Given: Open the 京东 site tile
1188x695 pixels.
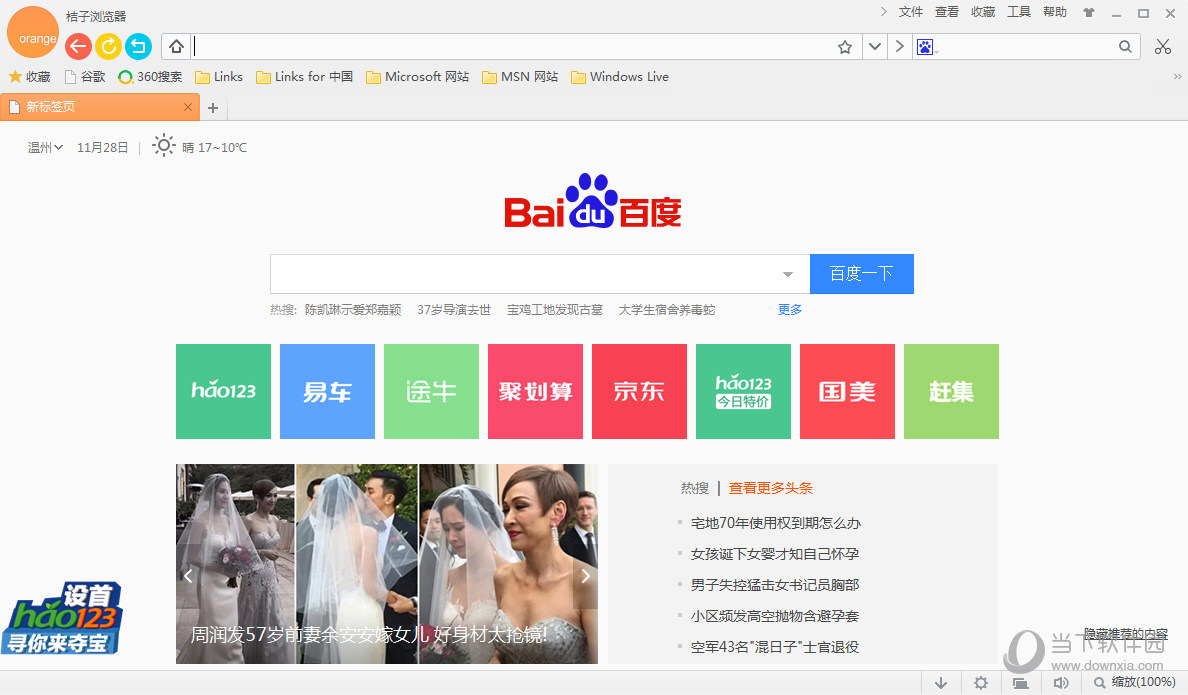Looking at the screenshot, I should [x=639, y=391].
